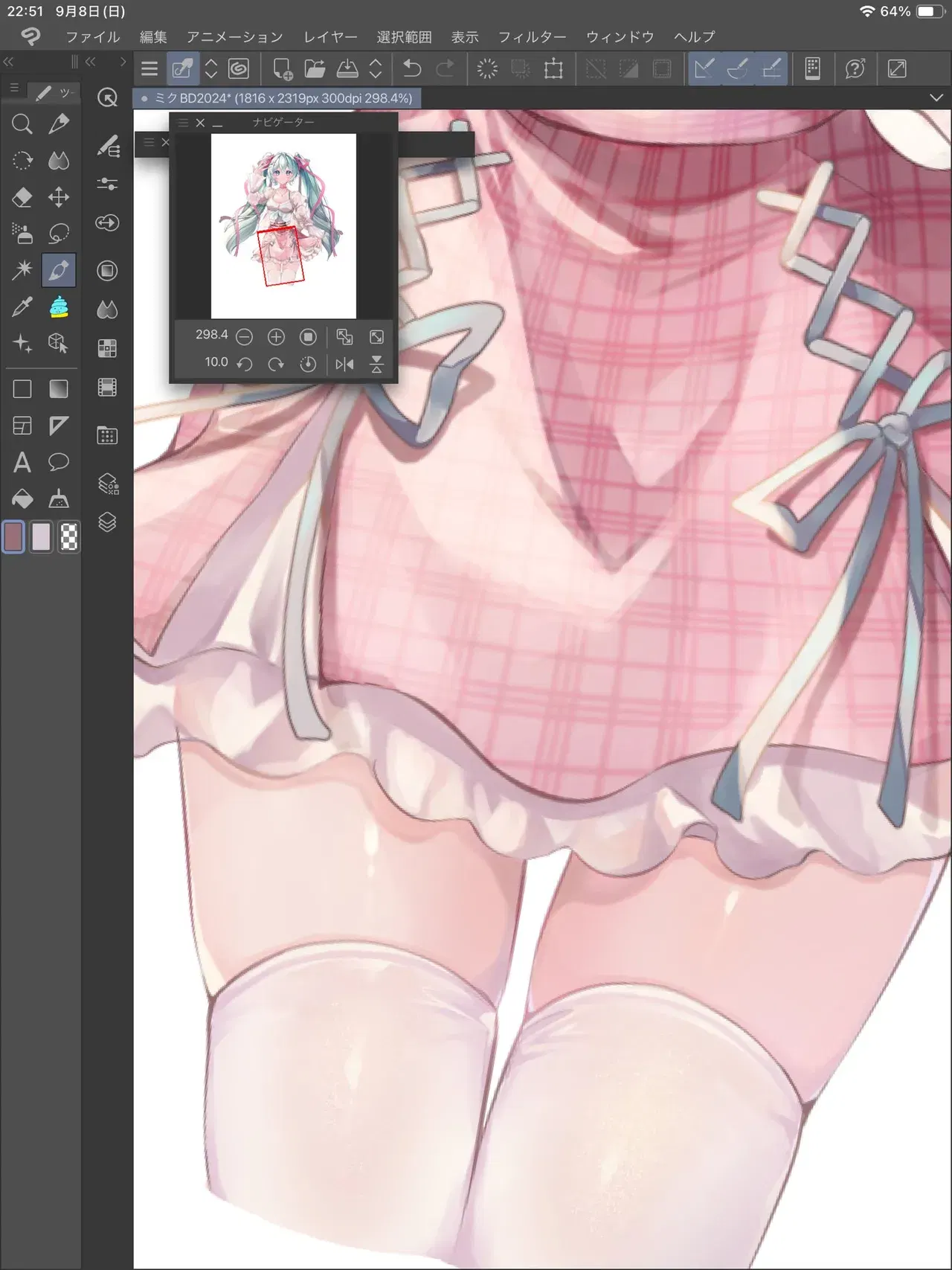Toggle vertical flip in Navigator
This screenshot has width=952, height=1270.
[x=377, y=364]
